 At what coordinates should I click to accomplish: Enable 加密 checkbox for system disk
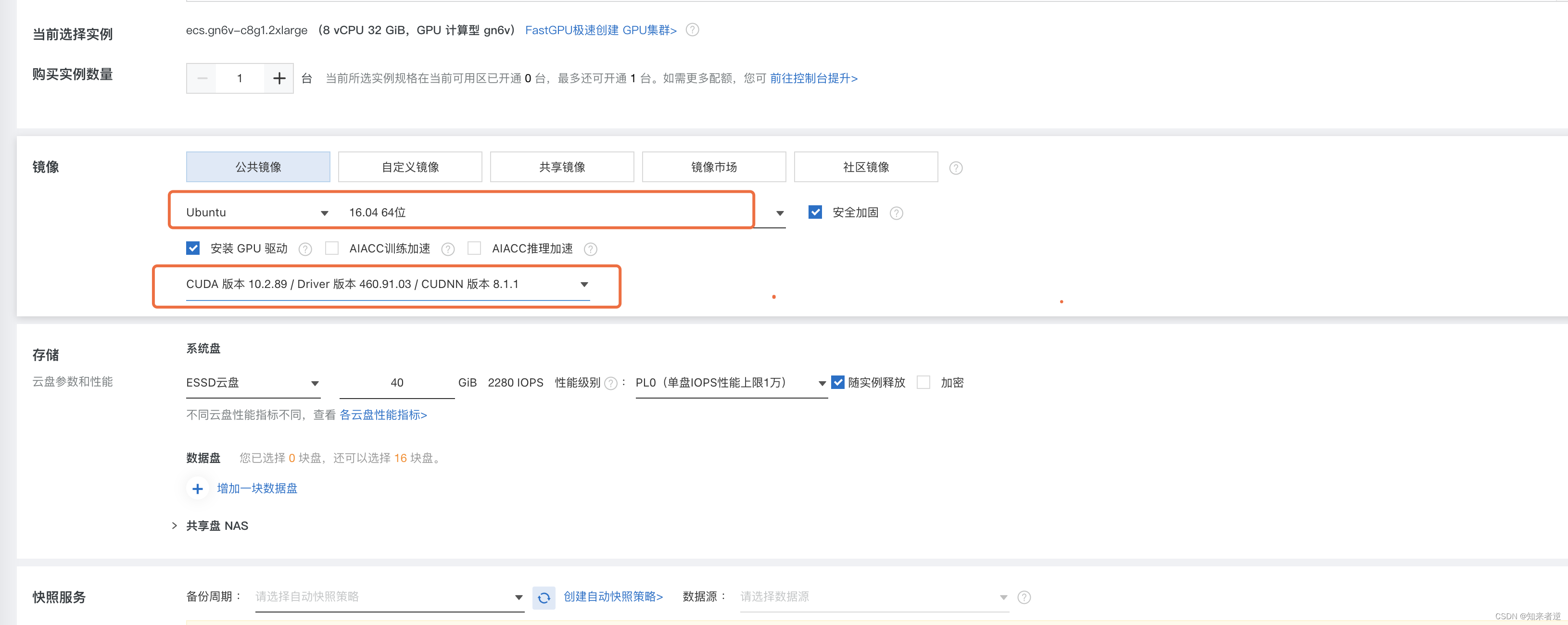(x=923, y=382)
